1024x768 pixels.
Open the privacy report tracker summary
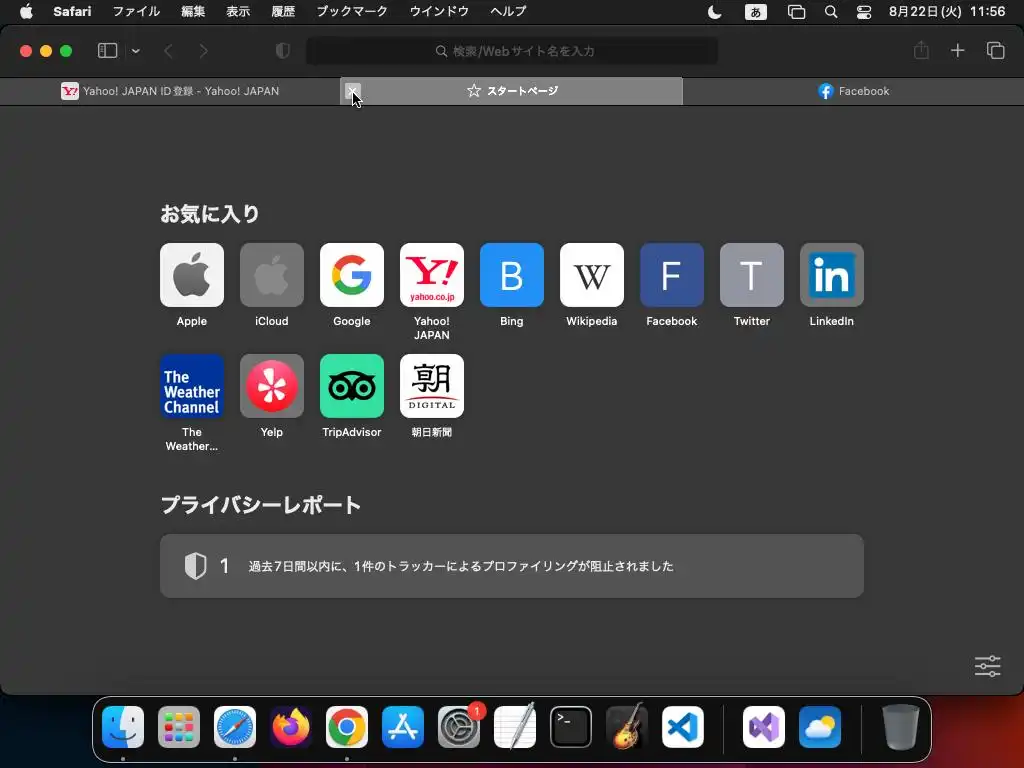(511, 566)
